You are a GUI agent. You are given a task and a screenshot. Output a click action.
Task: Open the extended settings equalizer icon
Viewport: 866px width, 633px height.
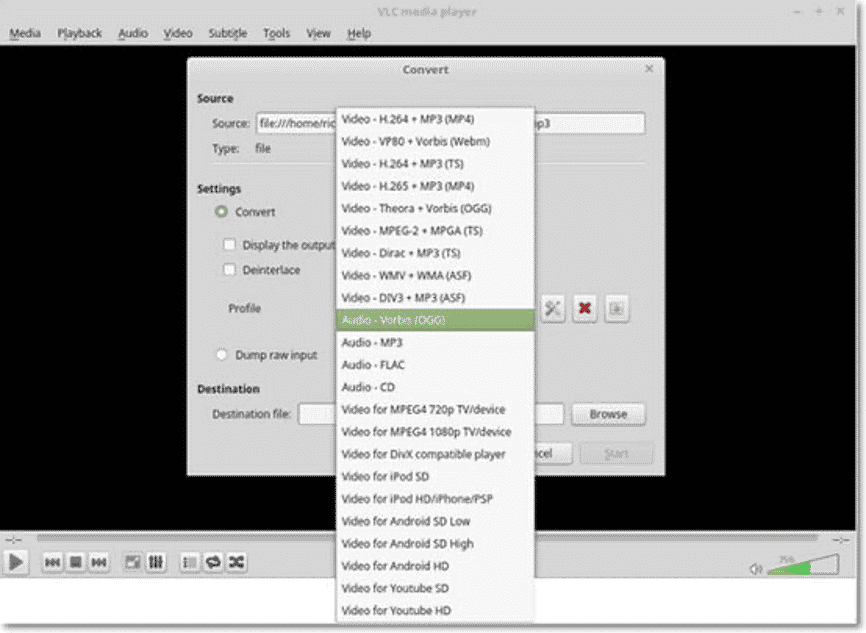point(155,563)
